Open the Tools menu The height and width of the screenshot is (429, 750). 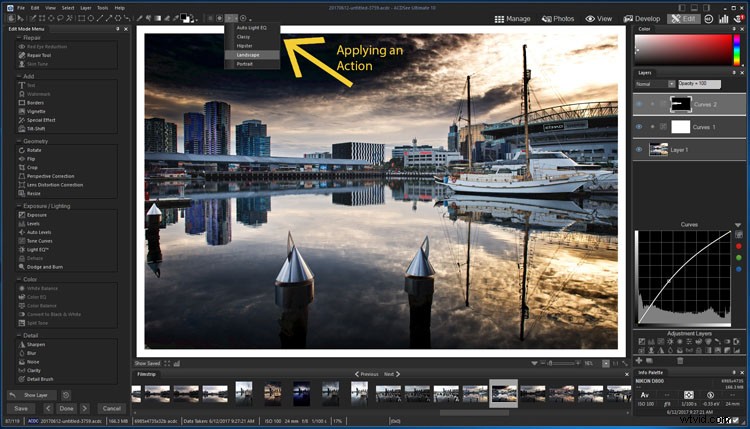click(x=102, y=8)
